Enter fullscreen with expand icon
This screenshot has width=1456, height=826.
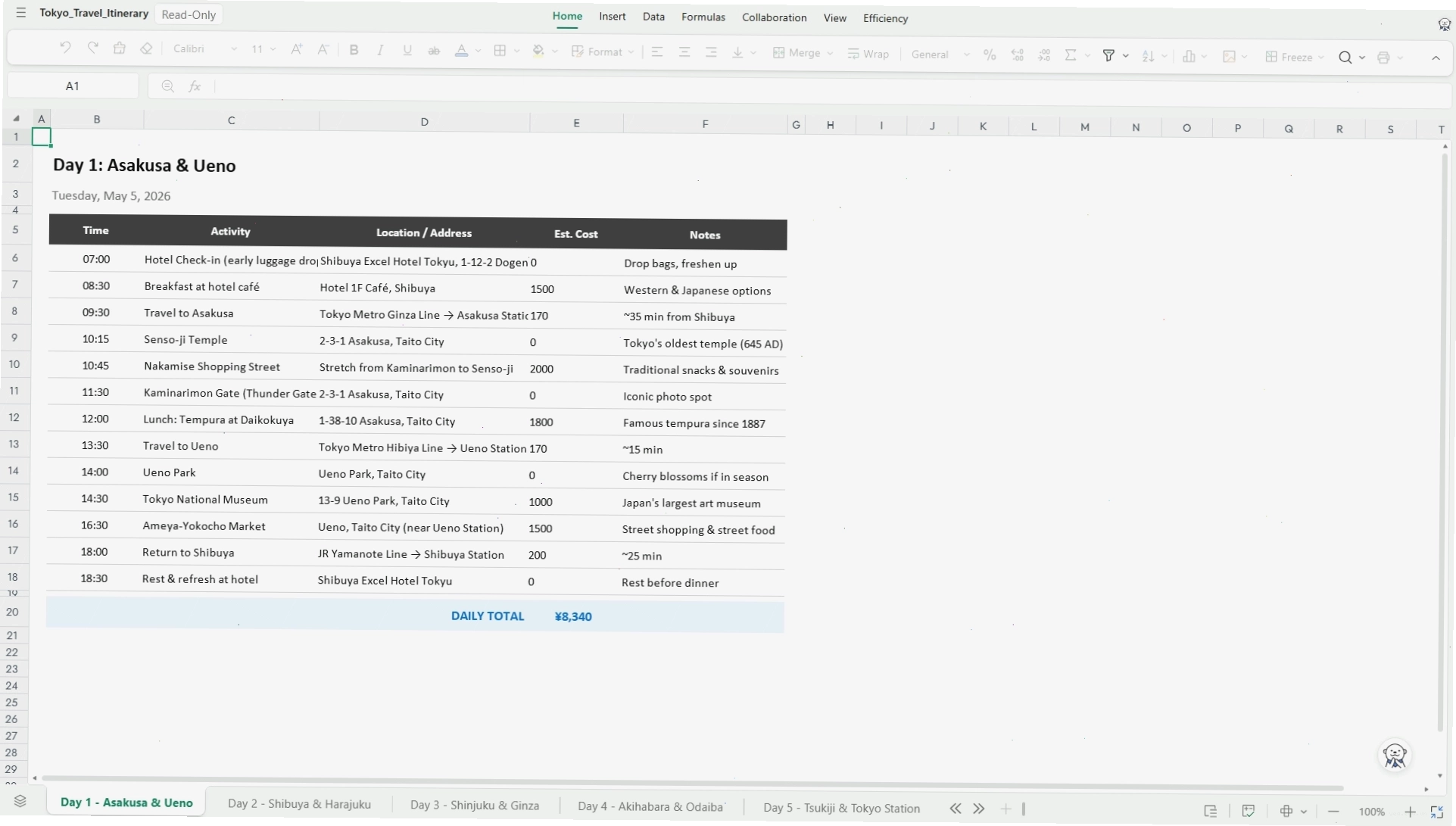(x=1436, y=812)
